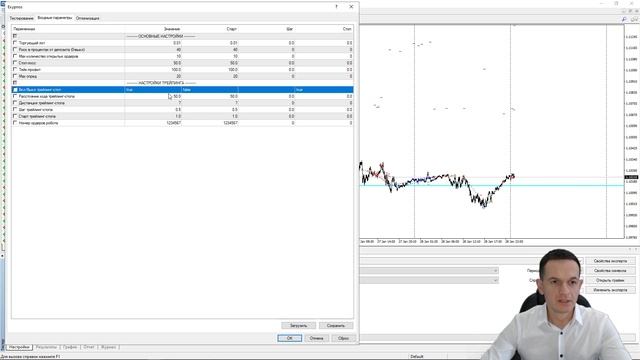Select Start cell of Макс спред row
The image size is (640, 360).
[210, 76]
